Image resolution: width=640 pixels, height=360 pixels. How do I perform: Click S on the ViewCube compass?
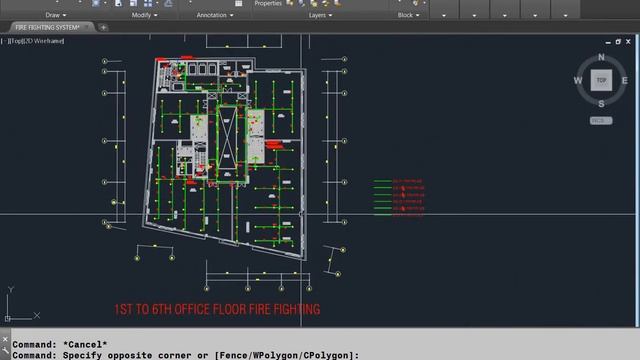tap(601, 104)
